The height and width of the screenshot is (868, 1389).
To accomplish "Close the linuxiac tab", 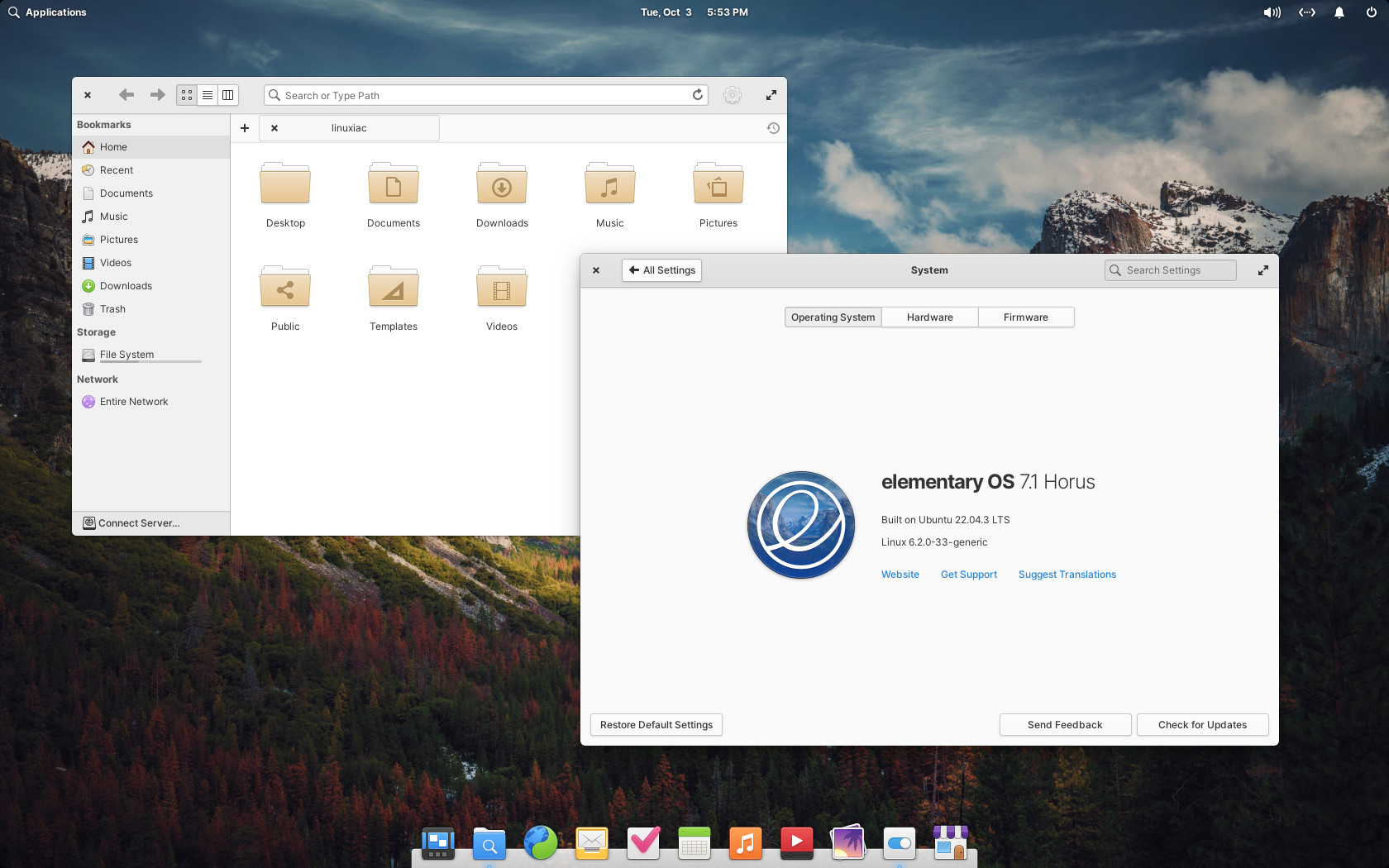I will (x=274, y=128).
